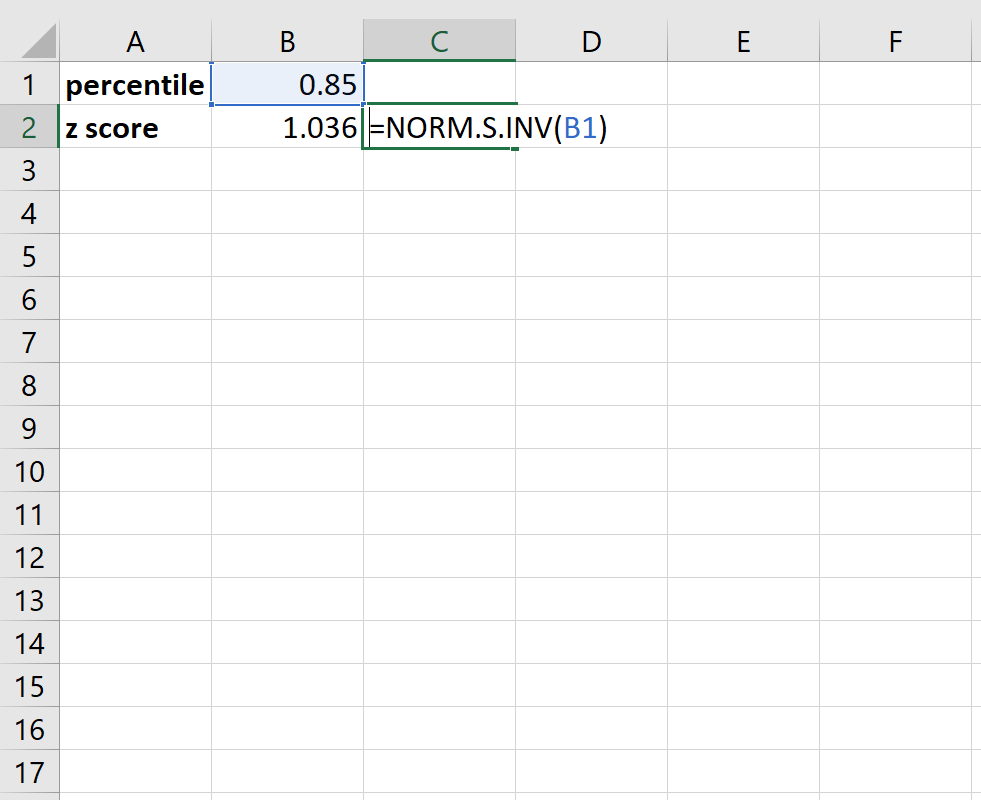Select column B header
Screen dimensions: 981x800
(x=287, y=42)
